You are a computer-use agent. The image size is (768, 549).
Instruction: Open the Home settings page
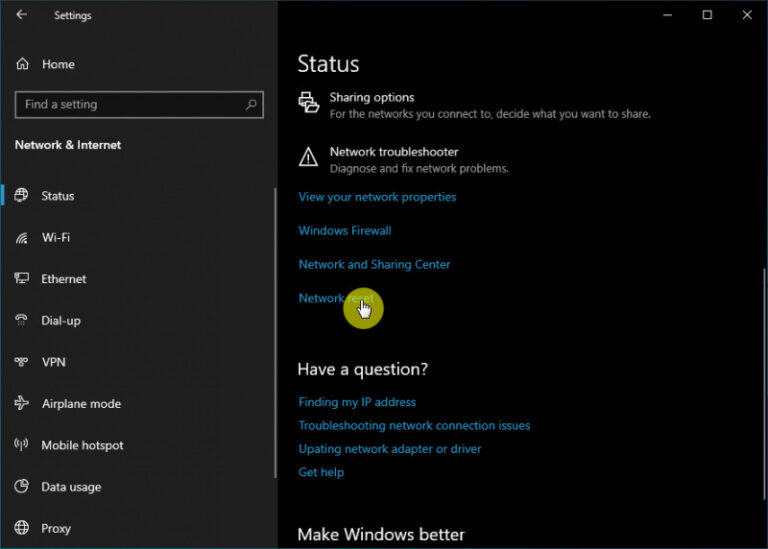[58, 64]
